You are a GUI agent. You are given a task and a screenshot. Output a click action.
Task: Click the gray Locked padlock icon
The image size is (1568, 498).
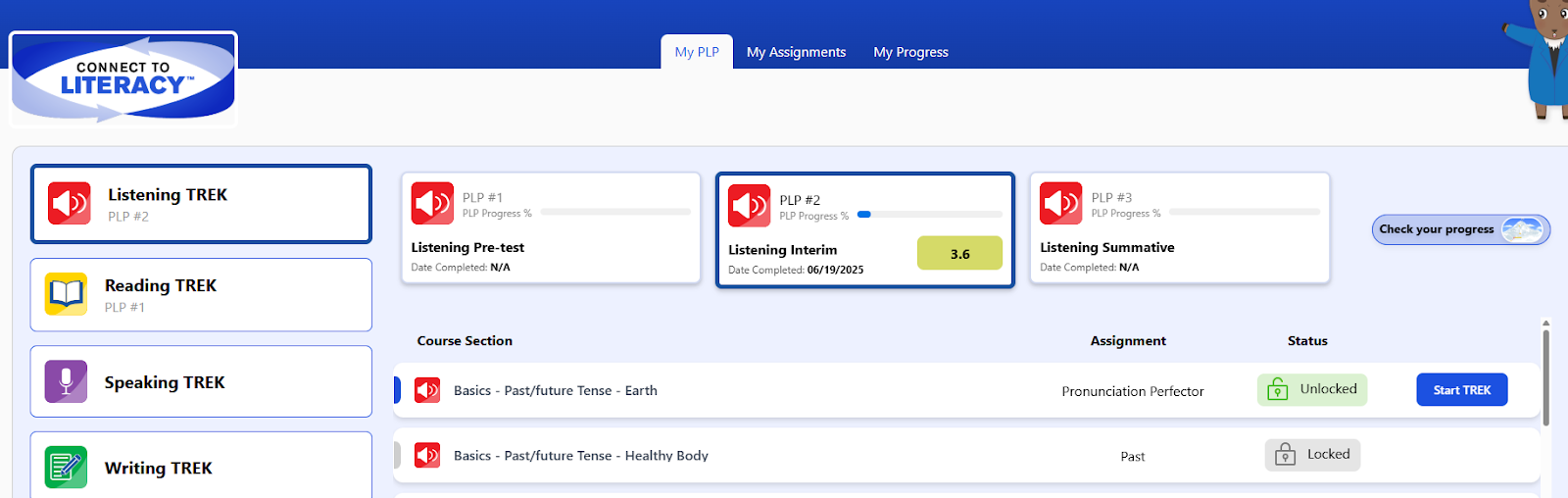1285,454
